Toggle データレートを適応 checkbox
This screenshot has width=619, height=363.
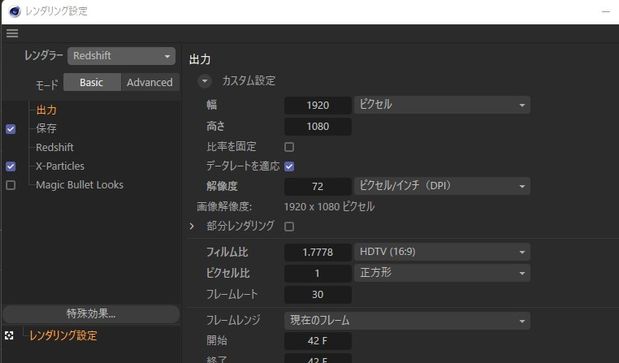pyautogui.click(x=289, y=167)
